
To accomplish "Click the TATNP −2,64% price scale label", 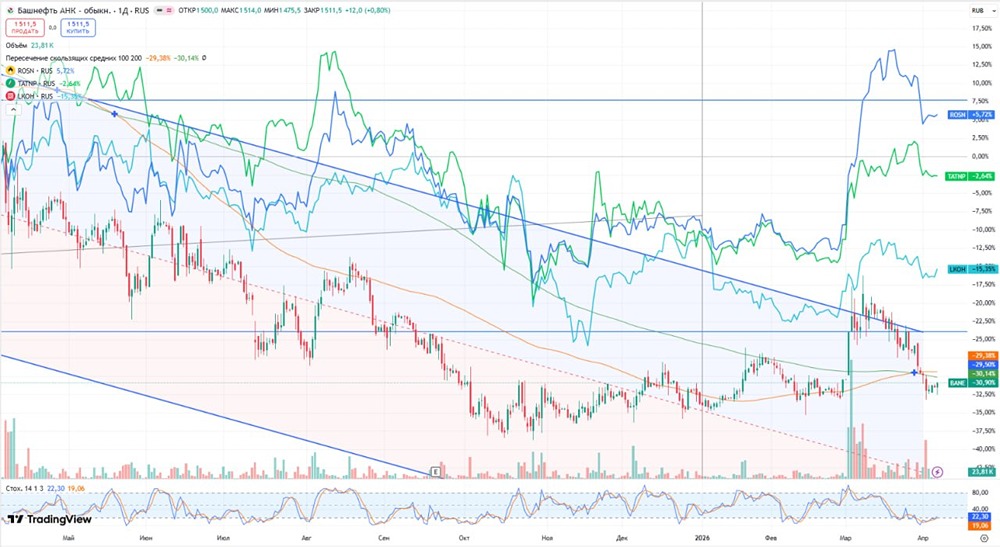I will tap(969, 176).
